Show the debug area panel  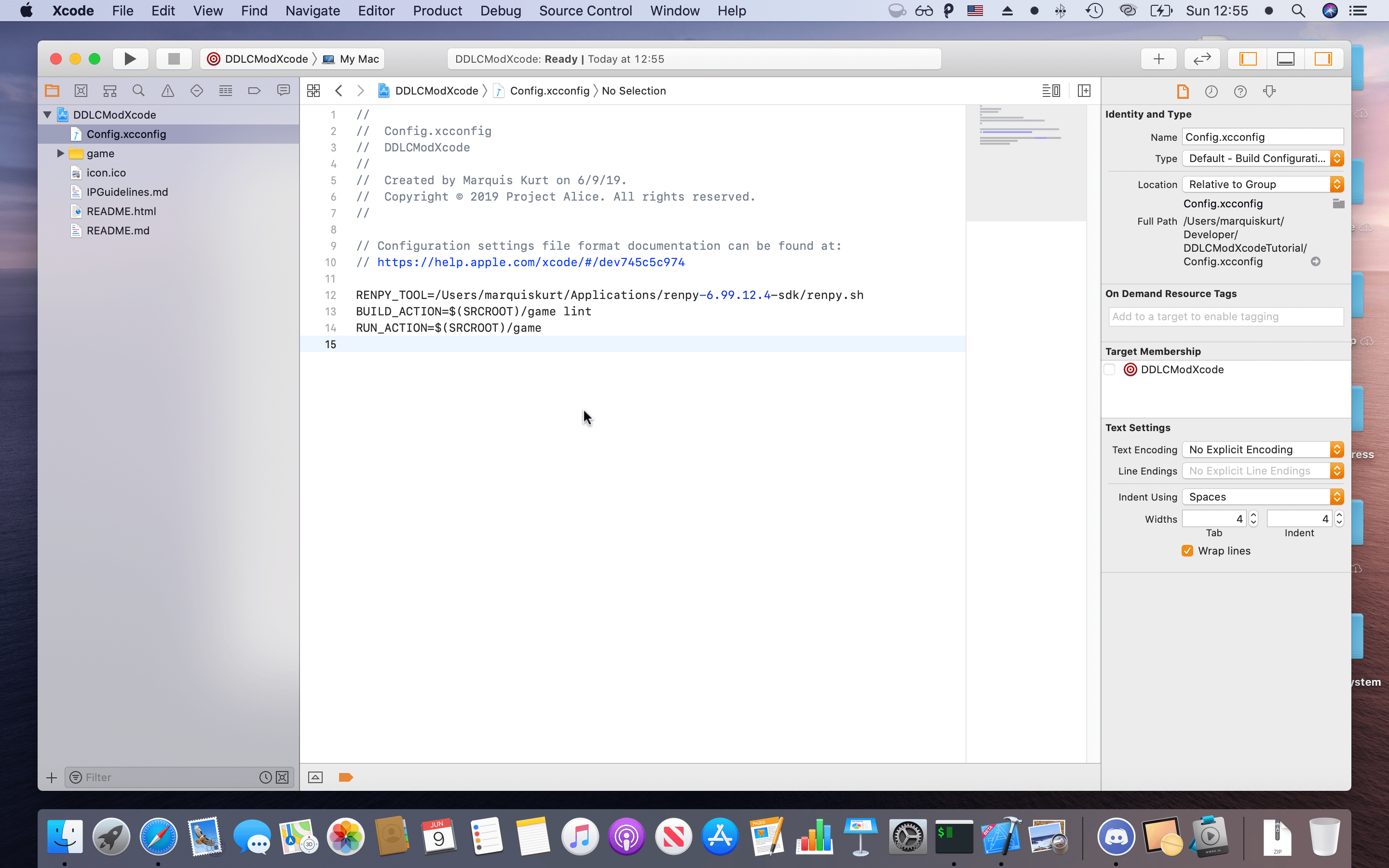(x=1286, y=58)
